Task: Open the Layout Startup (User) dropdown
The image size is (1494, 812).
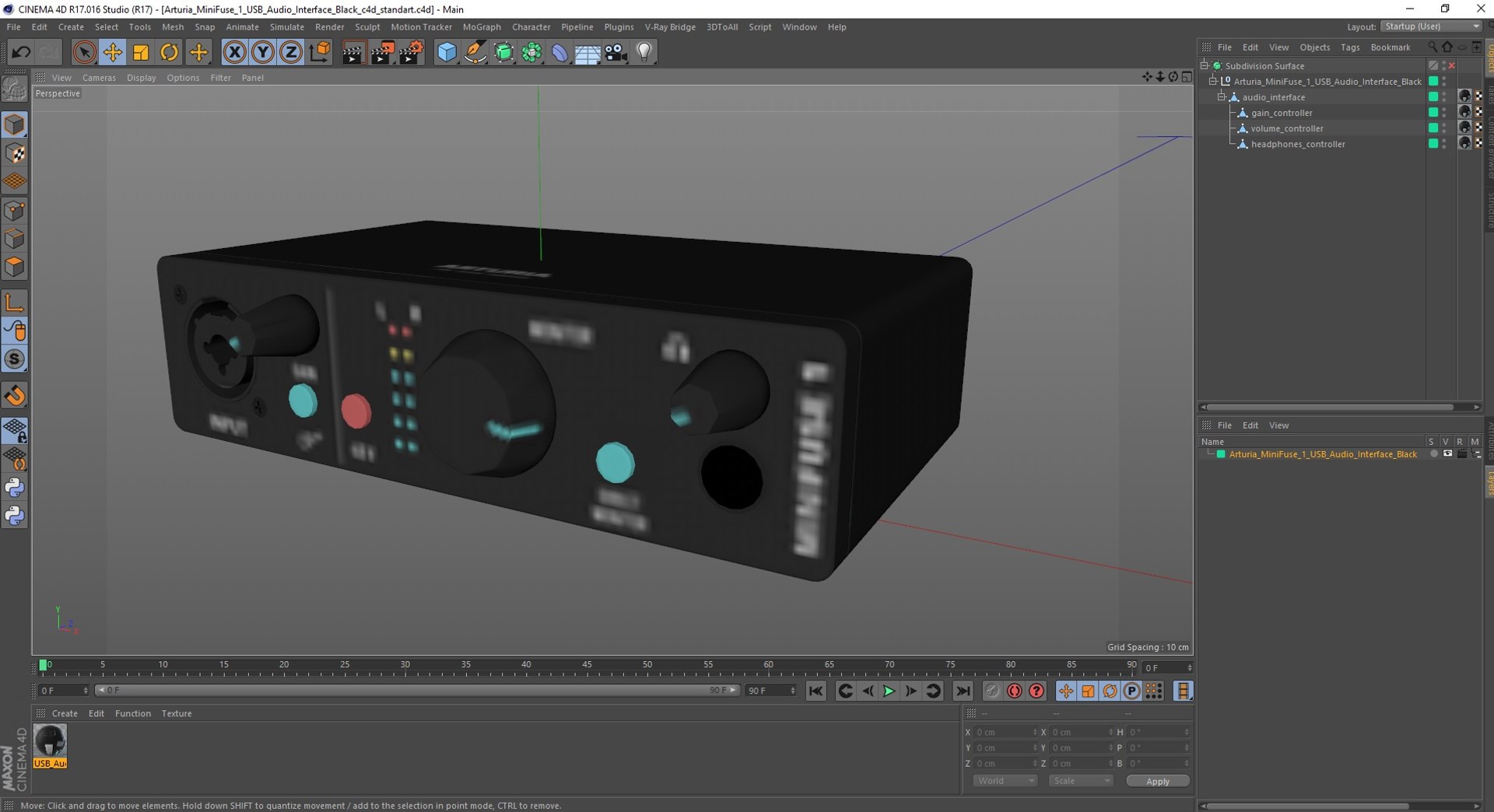Action: pos(1431,26)
